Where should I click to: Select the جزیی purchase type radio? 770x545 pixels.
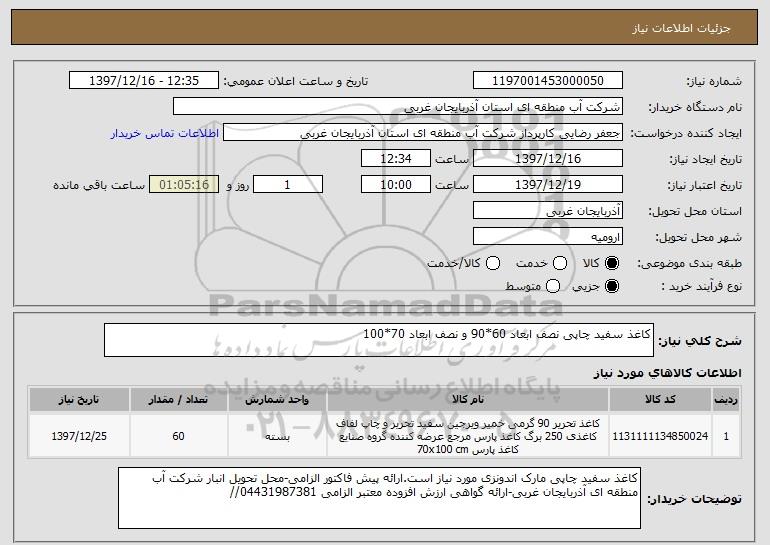612,286
